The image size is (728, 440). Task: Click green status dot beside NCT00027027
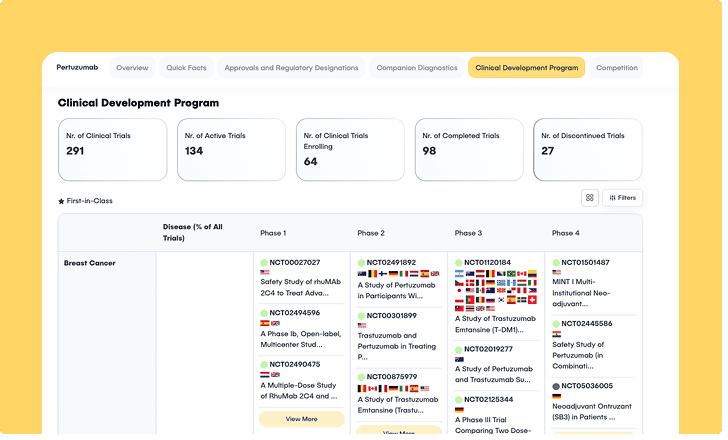(x=264, y=263)
